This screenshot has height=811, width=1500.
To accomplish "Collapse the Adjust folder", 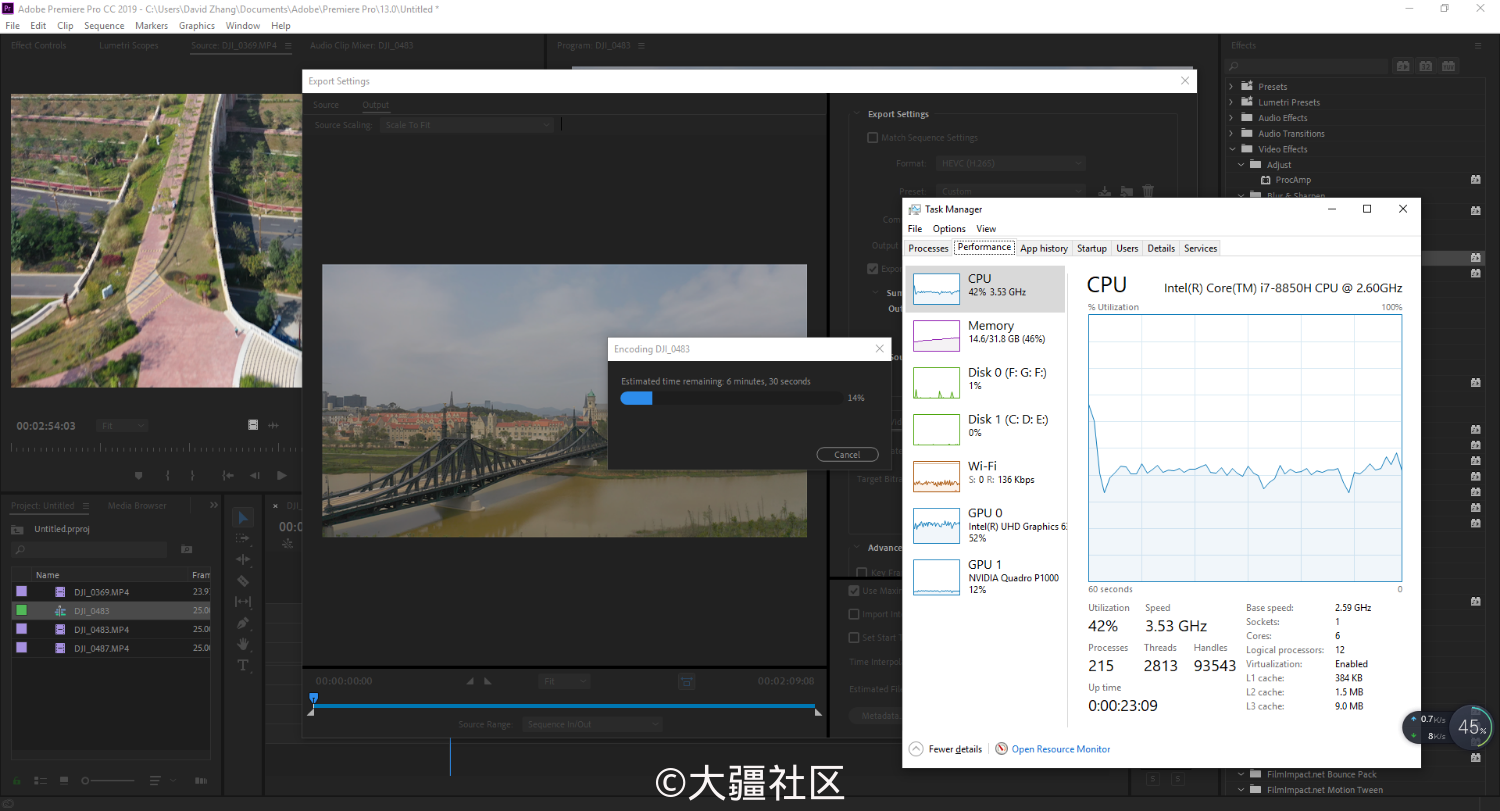I will coord(1241,164).
